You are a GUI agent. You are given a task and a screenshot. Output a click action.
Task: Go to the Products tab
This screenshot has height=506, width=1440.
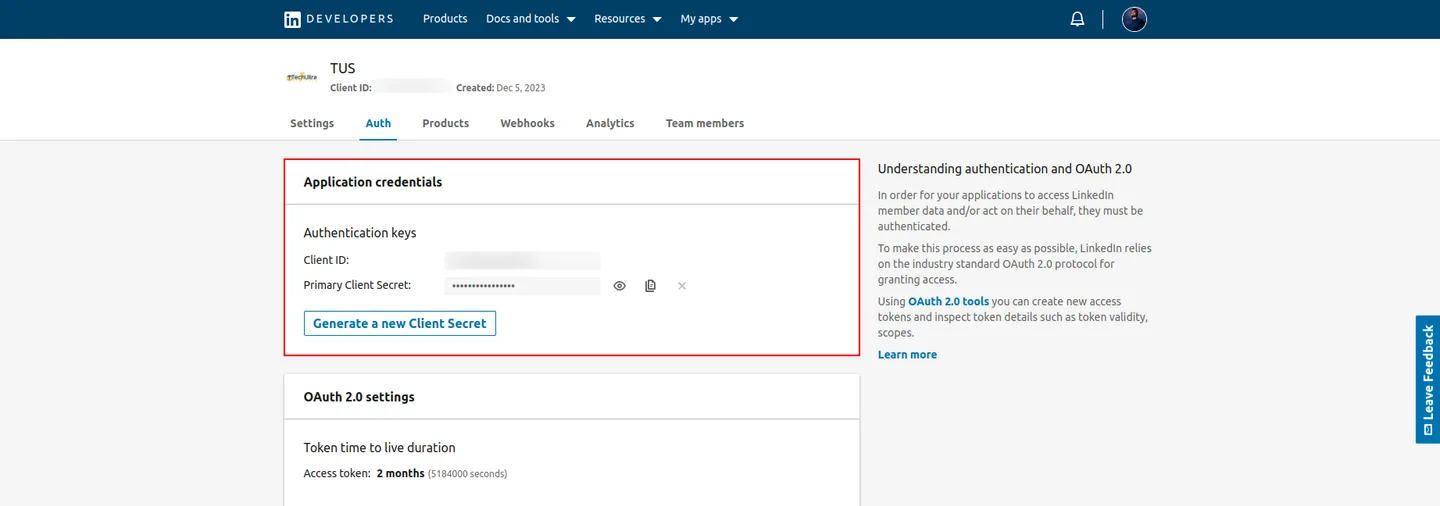click(x=445, y=123)
